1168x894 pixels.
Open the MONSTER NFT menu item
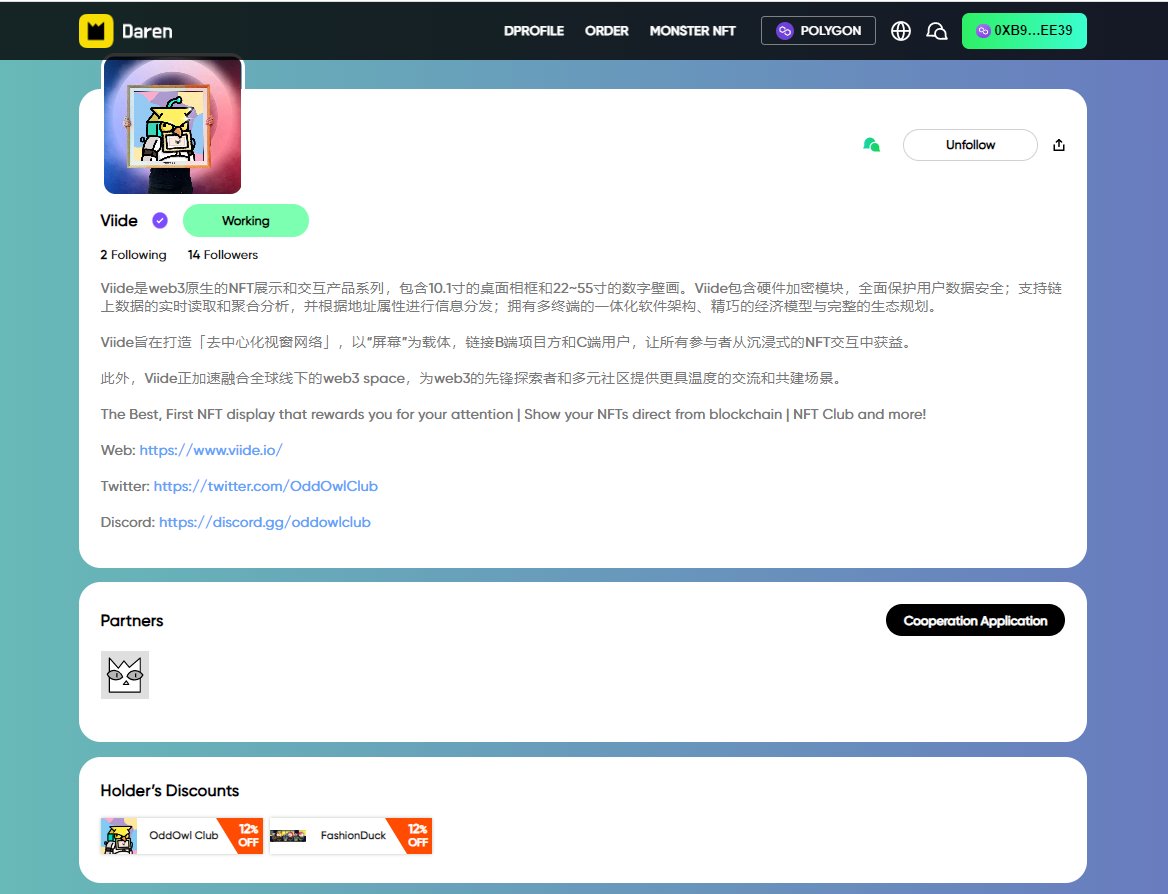click(692, 31)
